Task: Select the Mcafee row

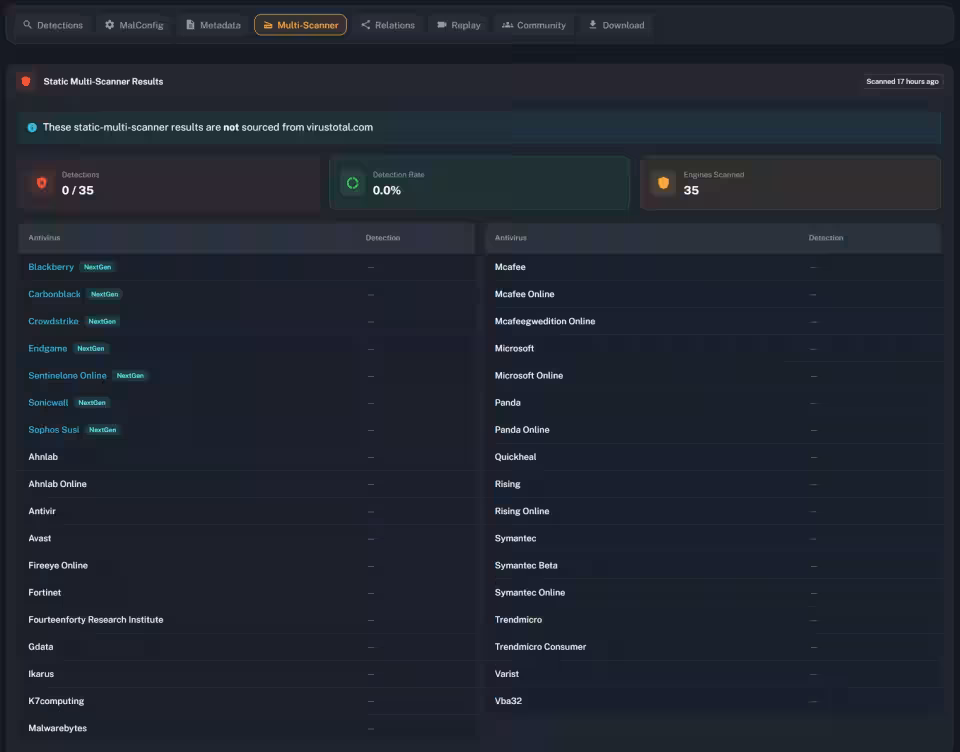Action: click(x=714, y=267)
